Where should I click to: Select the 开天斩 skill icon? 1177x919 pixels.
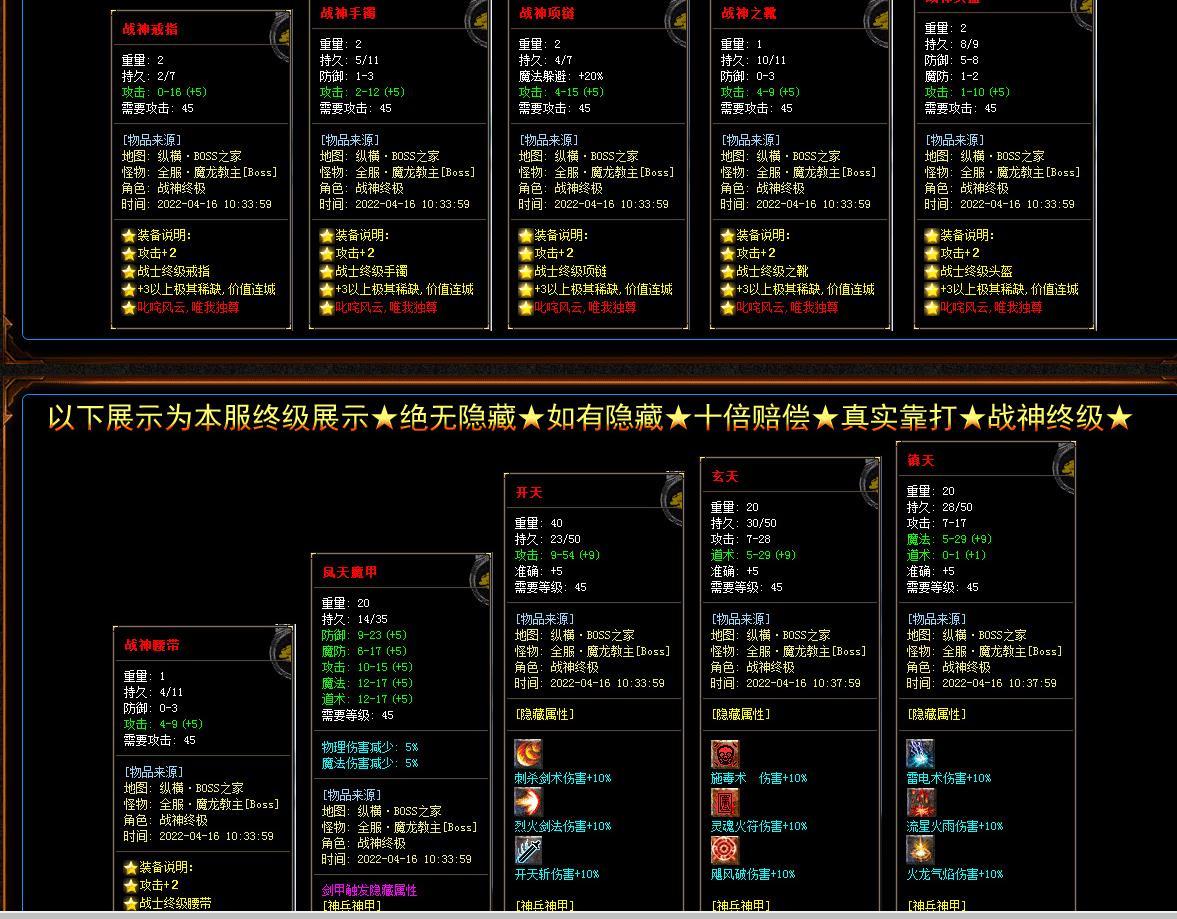[x=528, y=850]
